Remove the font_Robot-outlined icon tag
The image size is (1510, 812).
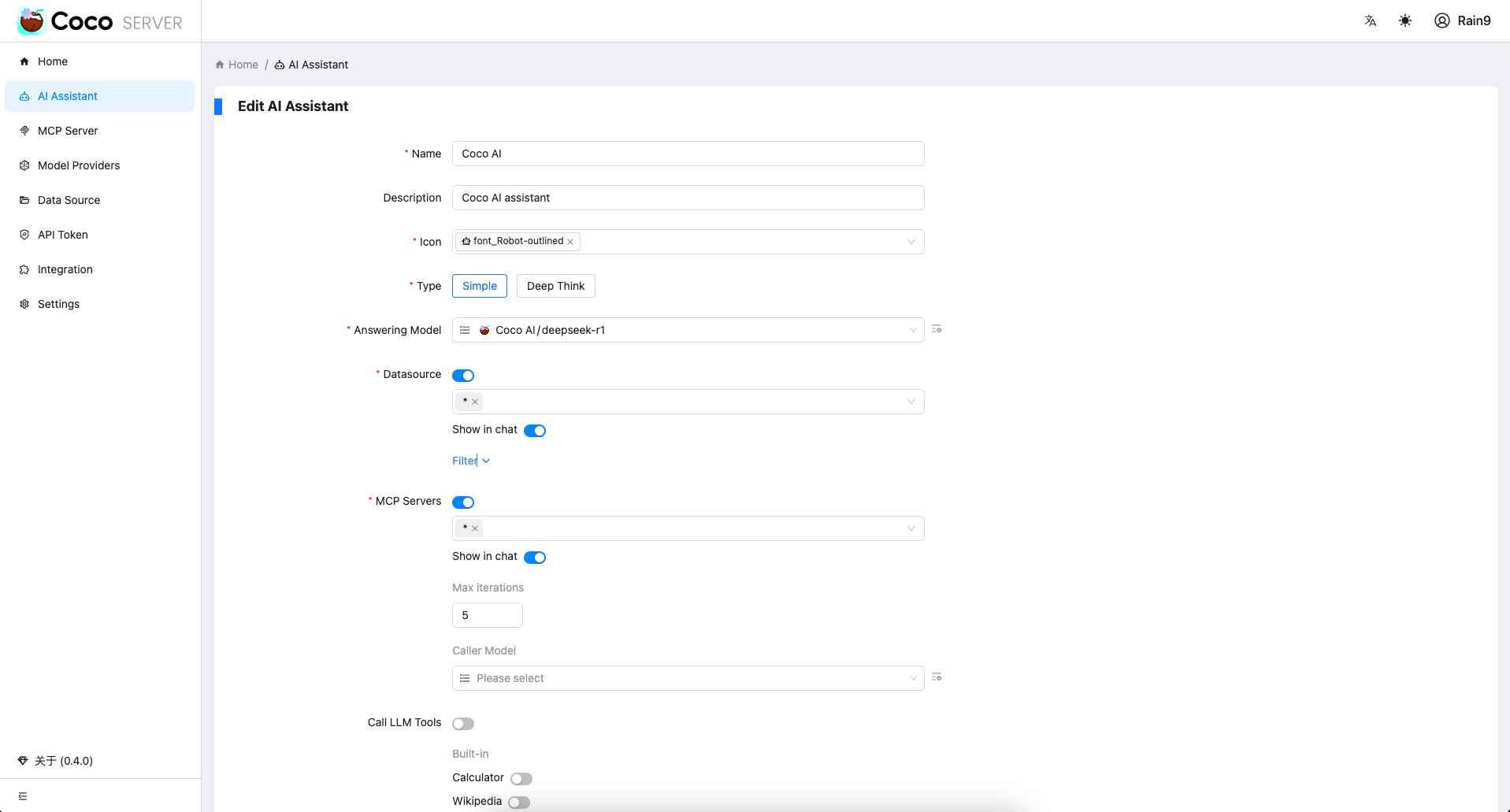coord(570,242)
